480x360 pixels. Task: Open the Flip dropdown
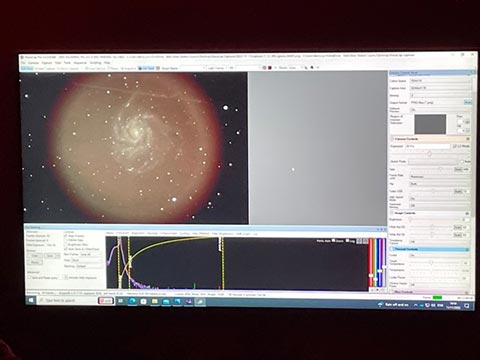[440, 184]
